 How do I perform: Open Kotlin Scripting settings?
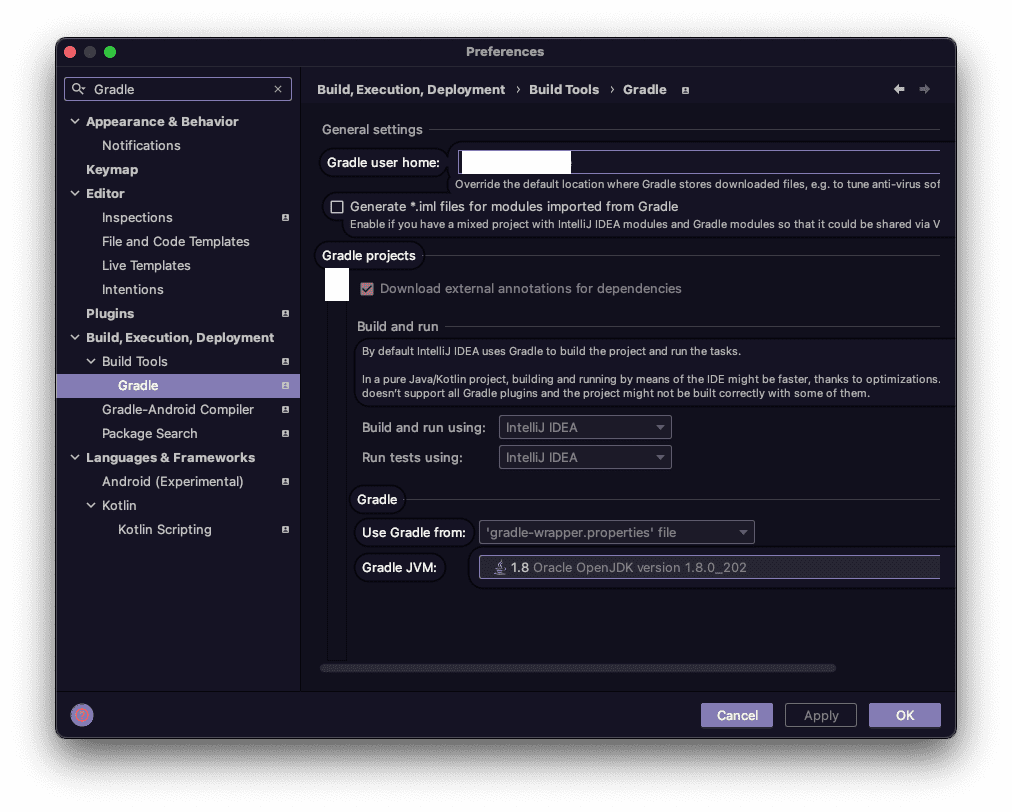click(165, 529)
